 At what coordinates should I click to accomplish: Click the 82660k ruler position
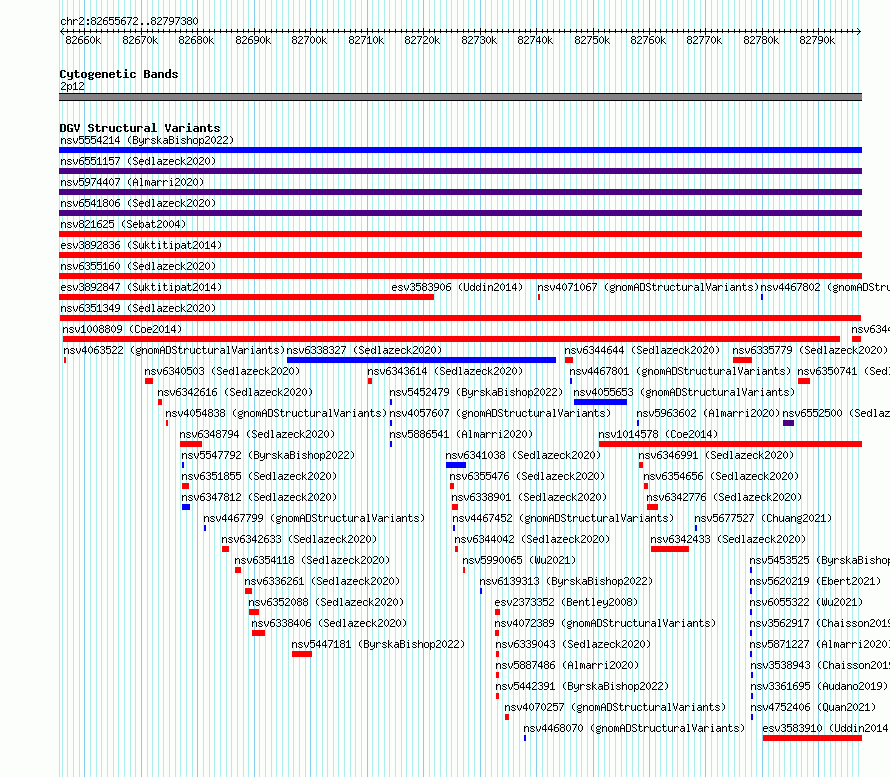pyautogui.click(x=83, y=40)
